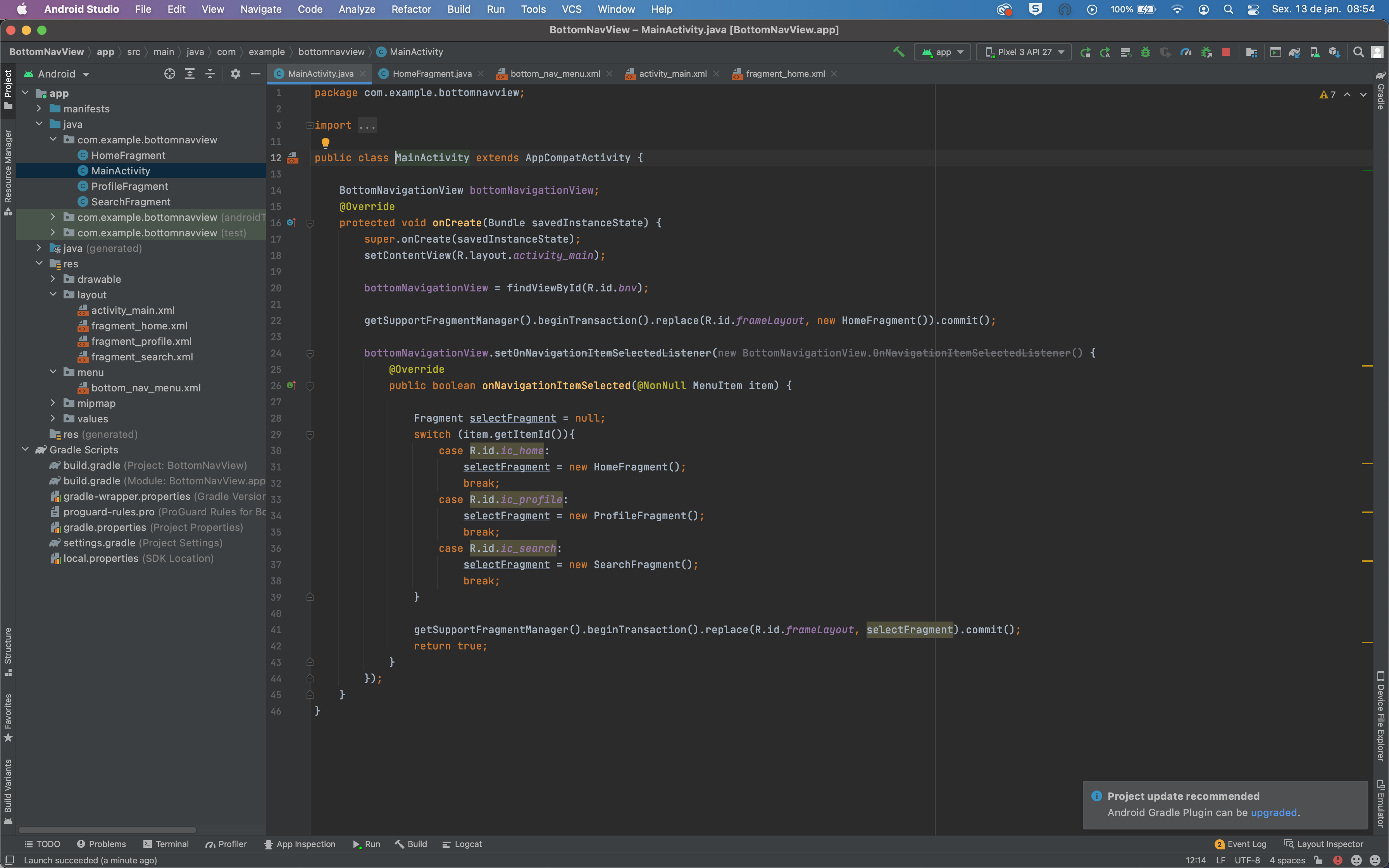The image size is (1389, 868).
Task: Open the app run configuration dropdown
Action: [x=943, y=52]
